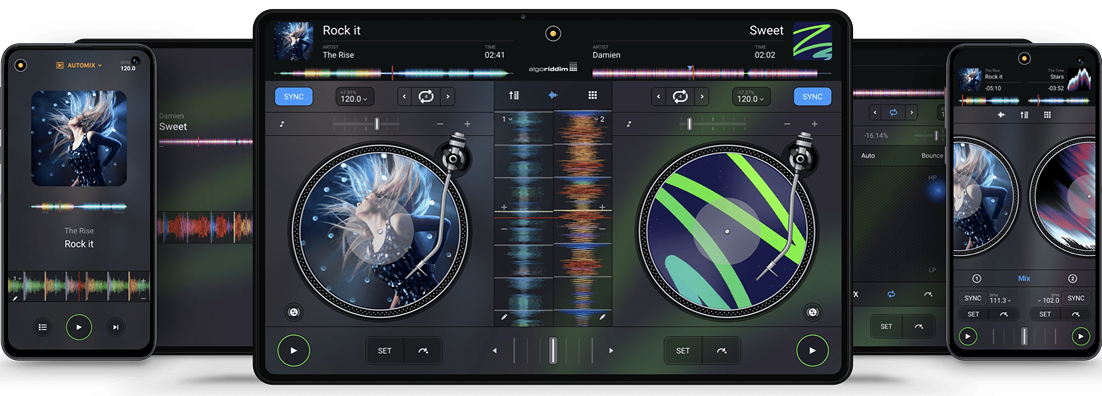Click SET button on the right background tablet

pyautogui.click(x=886, y=326)
